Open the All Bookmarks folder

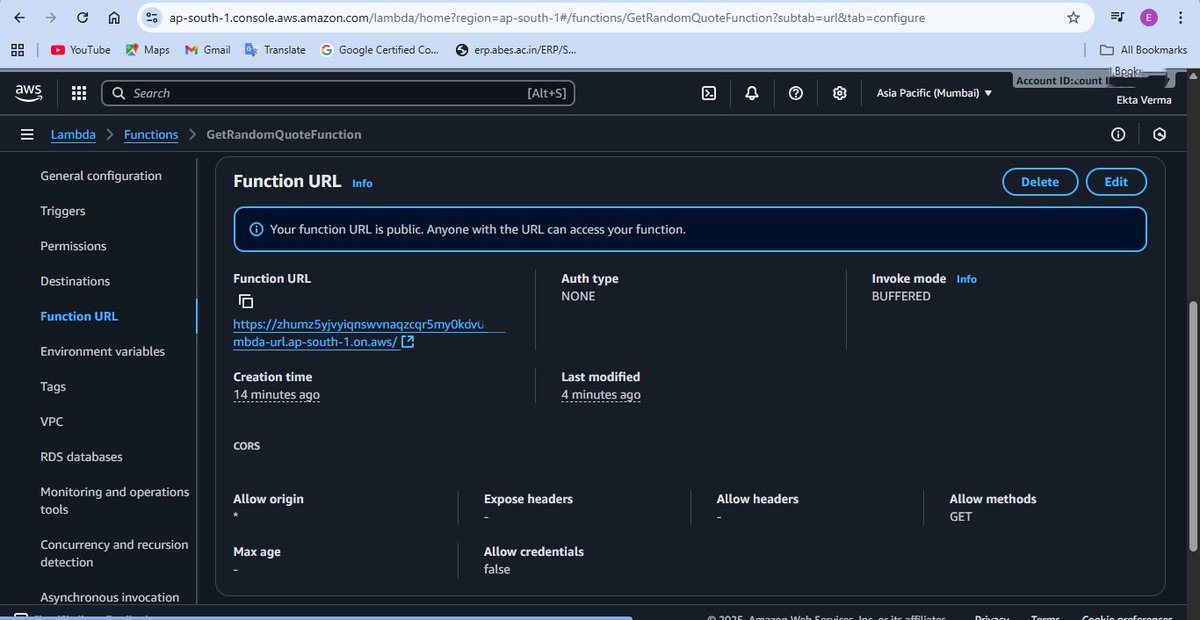click(x=1143, y=49)
